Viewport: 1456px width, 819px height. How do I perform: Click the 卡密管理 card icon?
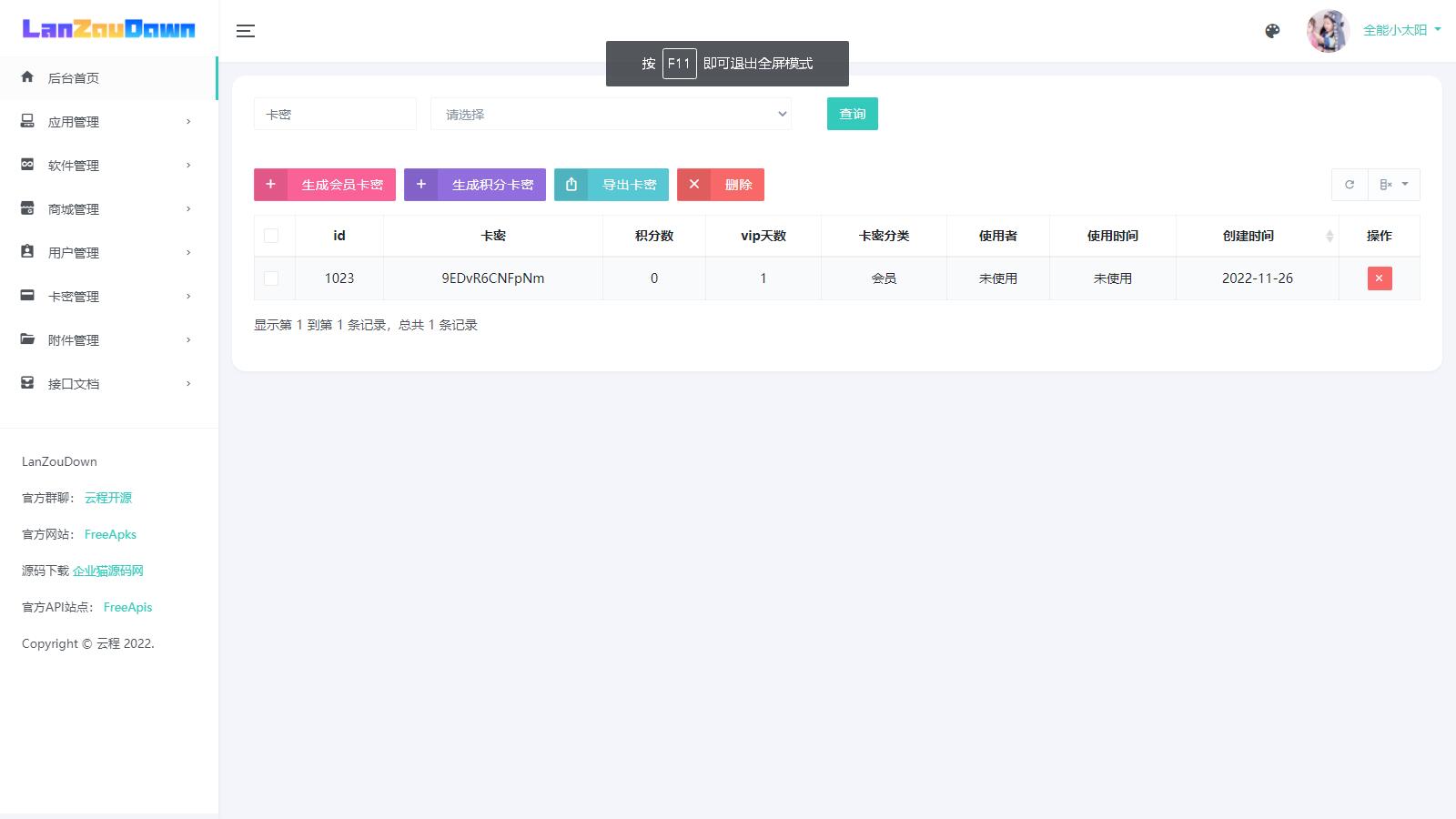(x=27, y=296)
